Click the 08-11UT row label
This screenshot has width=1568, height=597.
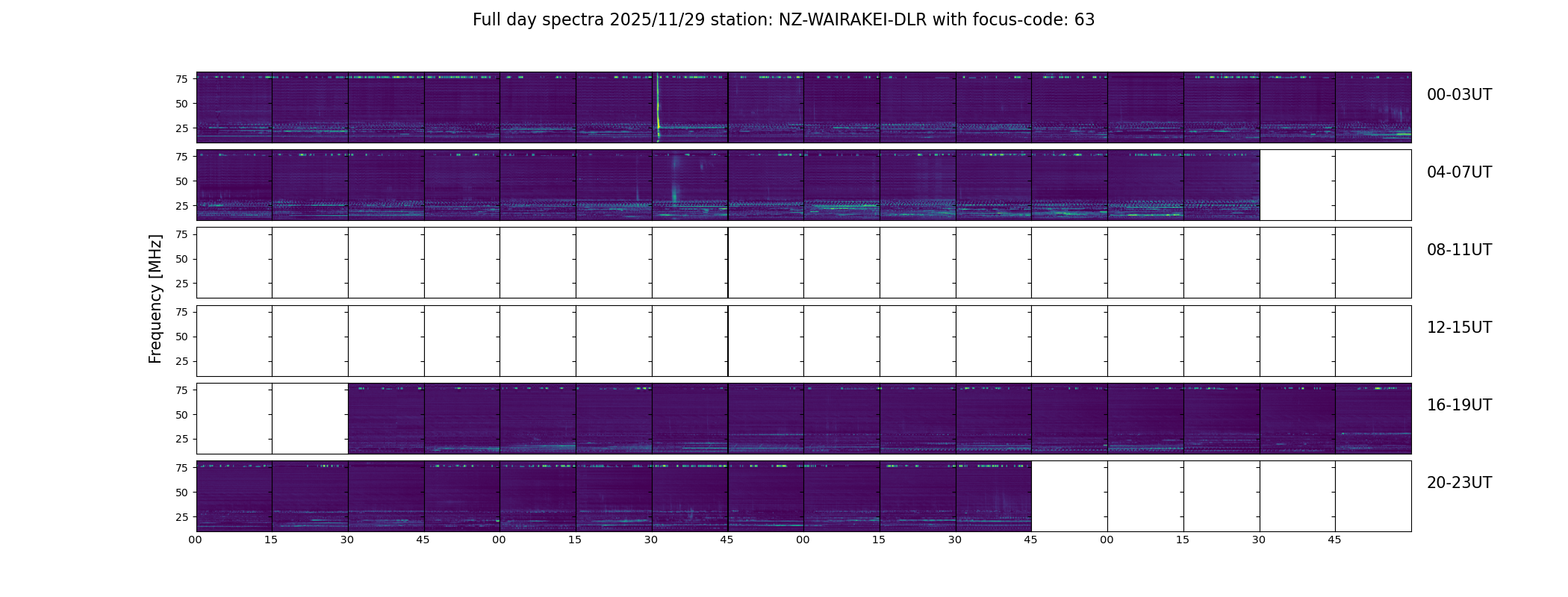[1459, 250]
